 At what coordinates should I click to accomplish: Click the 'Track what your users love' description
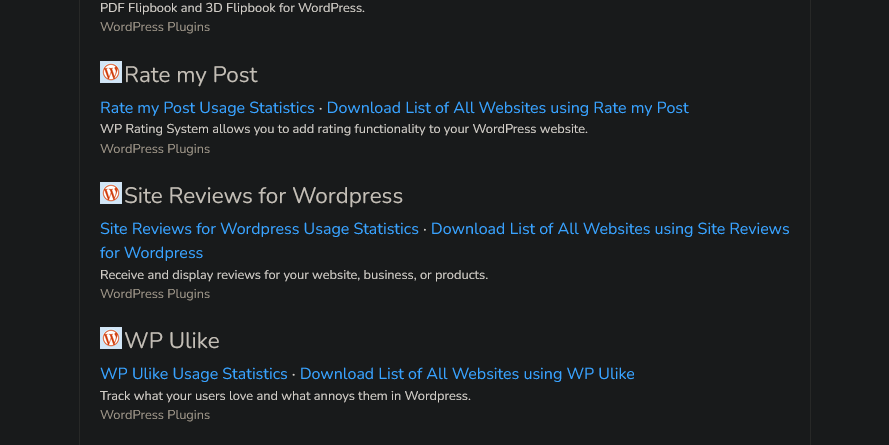click(285, 396)
